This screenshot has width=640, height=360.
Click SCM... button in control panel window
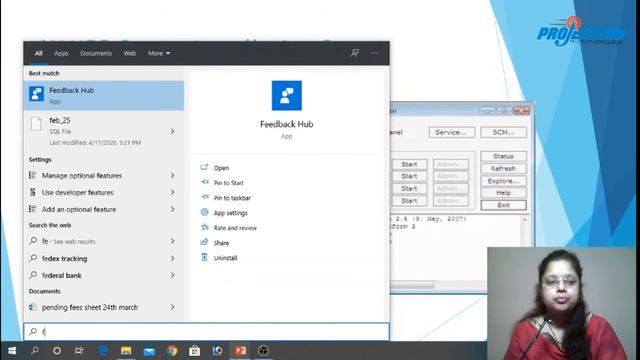503,132
